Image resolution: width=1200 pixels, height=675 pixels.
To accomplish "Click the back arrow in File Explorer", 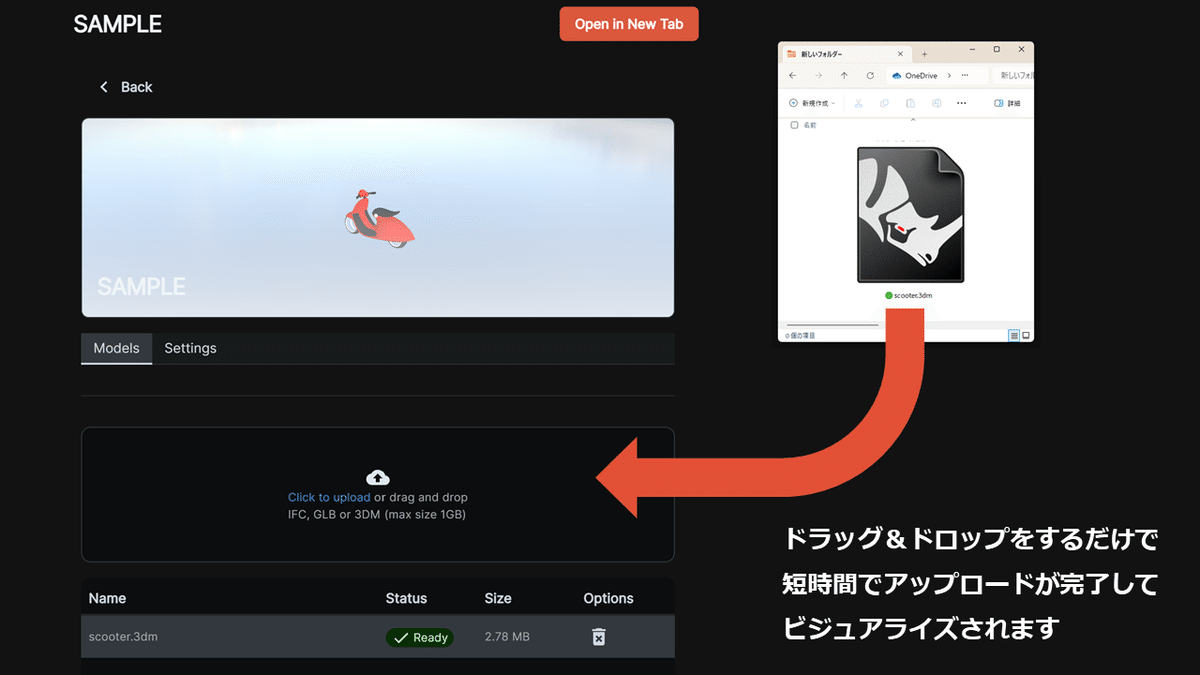I will (791, 75).
